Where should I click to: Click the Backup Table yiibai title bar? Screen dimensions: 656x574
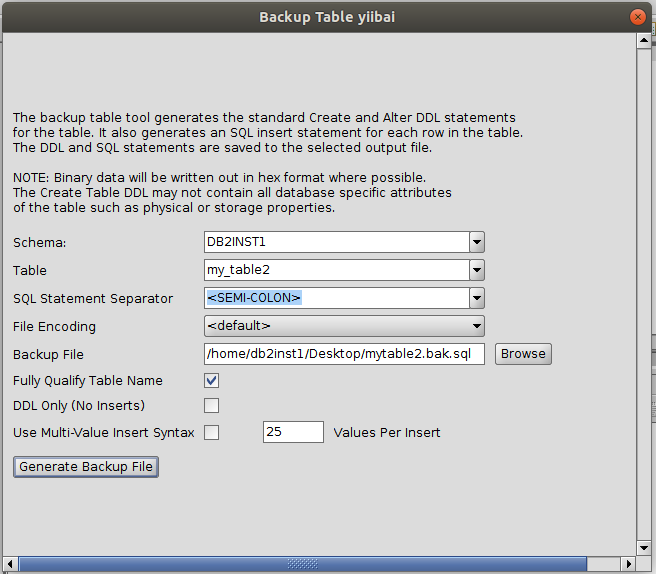pyautogui.click(x=328, y=17)
